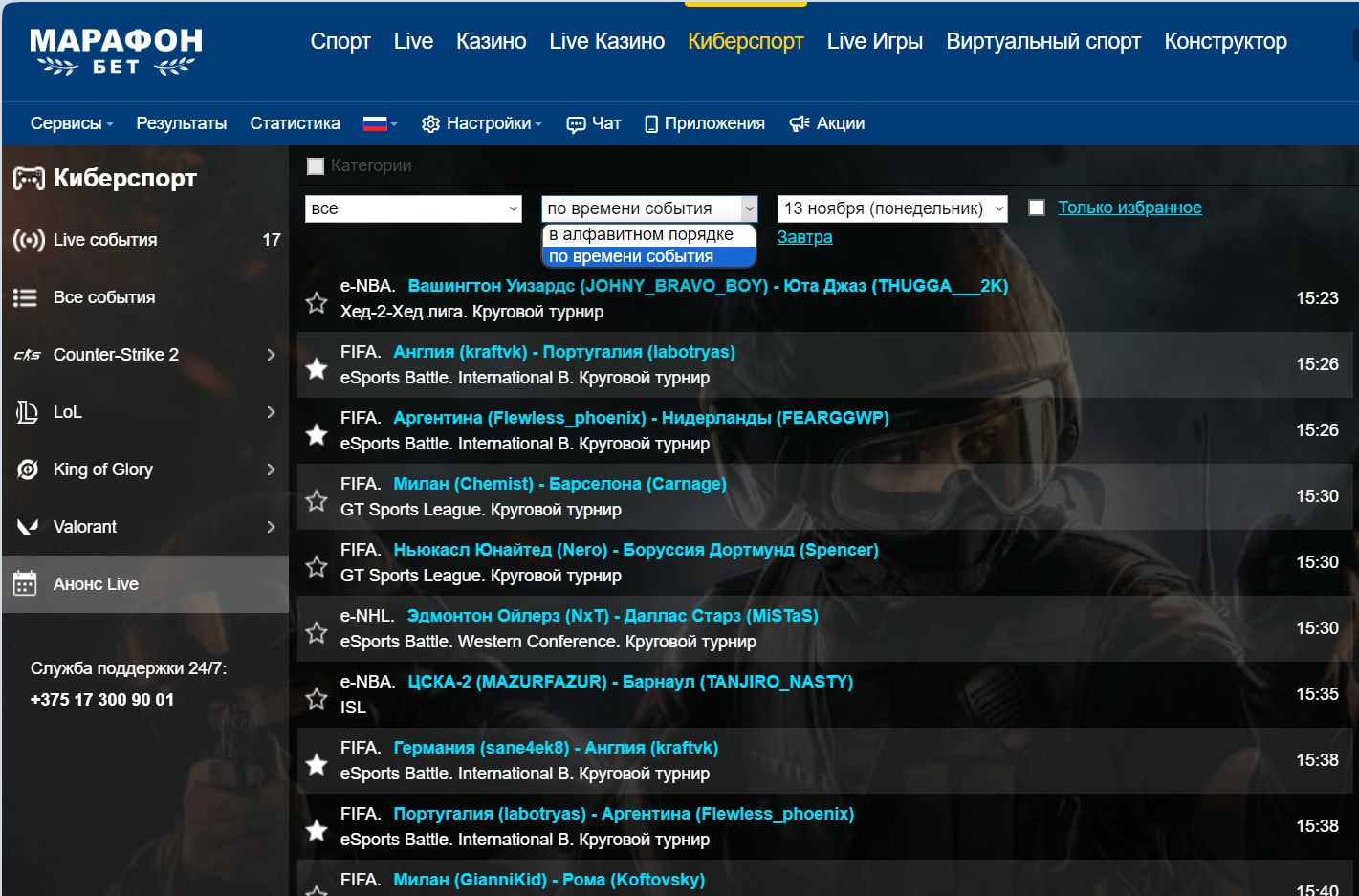Select the Анонс Live sidebar item
The width and height of the screenshot is (1359, 896).
click(x=145, y=584)
